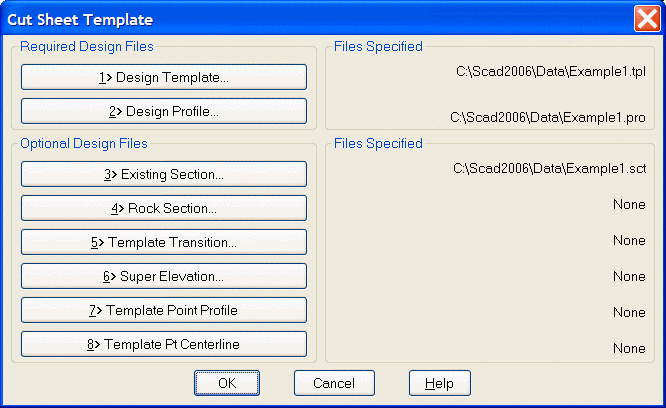Click the Template Point Profile button
The height and width of the screenshot is (408, 666).
[x=164, y=310]
